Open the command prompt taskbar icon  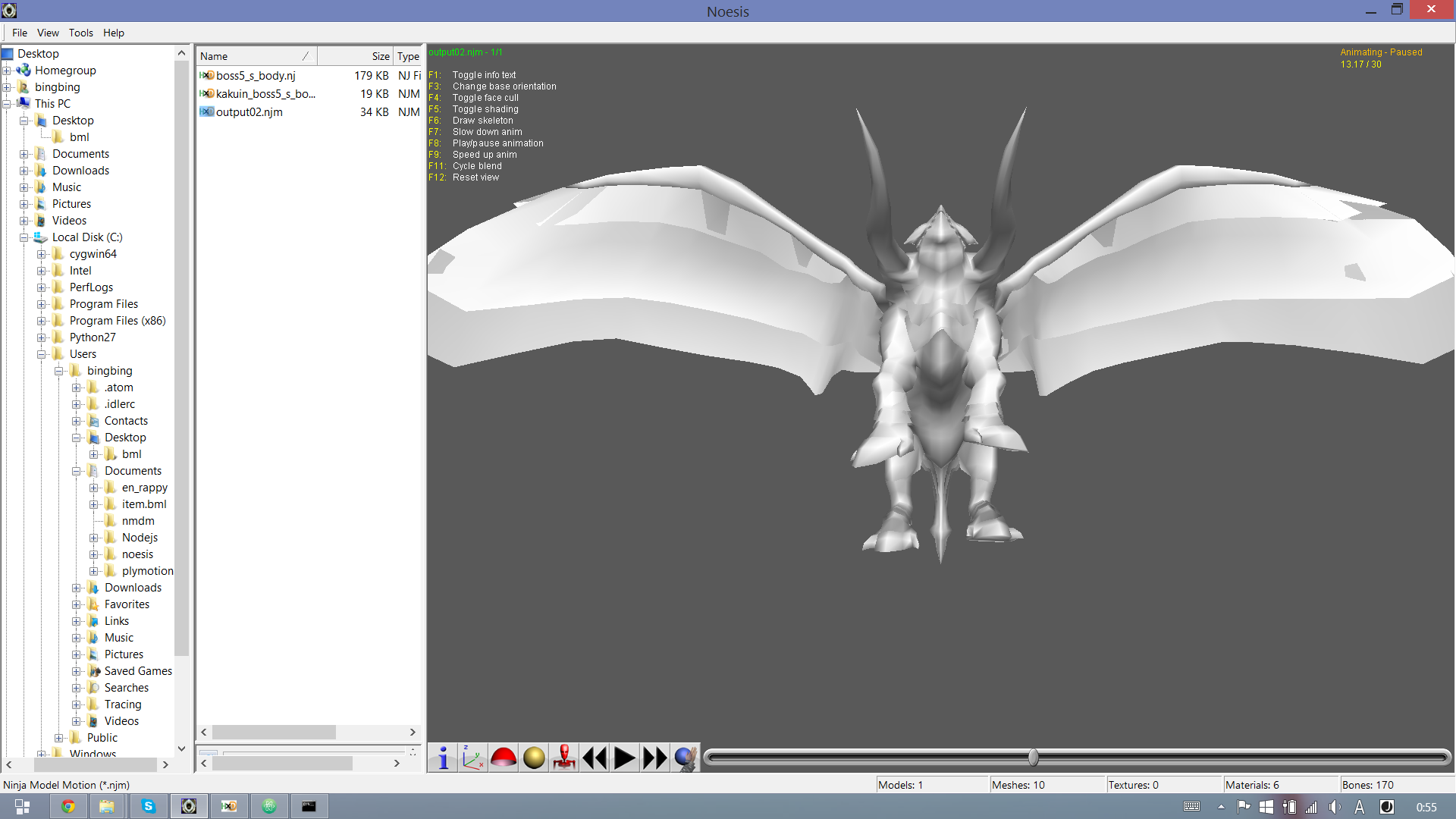click(x=309, y=807)
